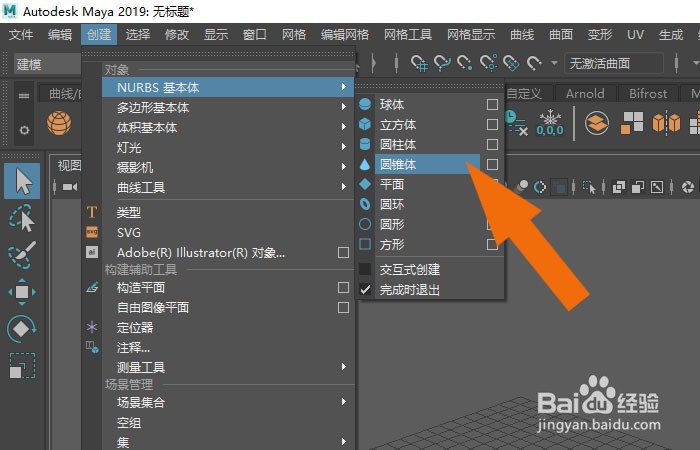The height and width of the screenshot is (450, 700).
Task: Open the 变形 menu
Action: tap(600, 34)
